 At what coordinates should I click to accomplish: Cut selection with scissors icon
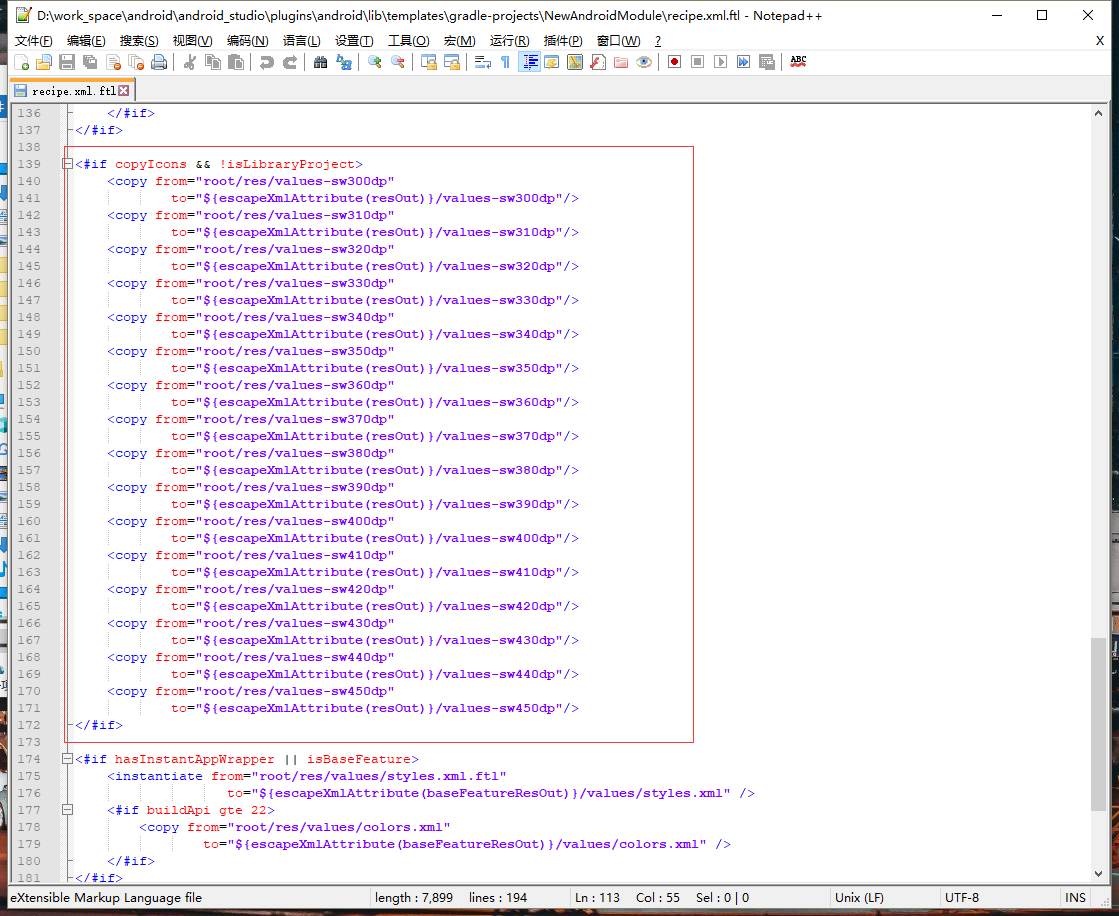pos(189,63)
